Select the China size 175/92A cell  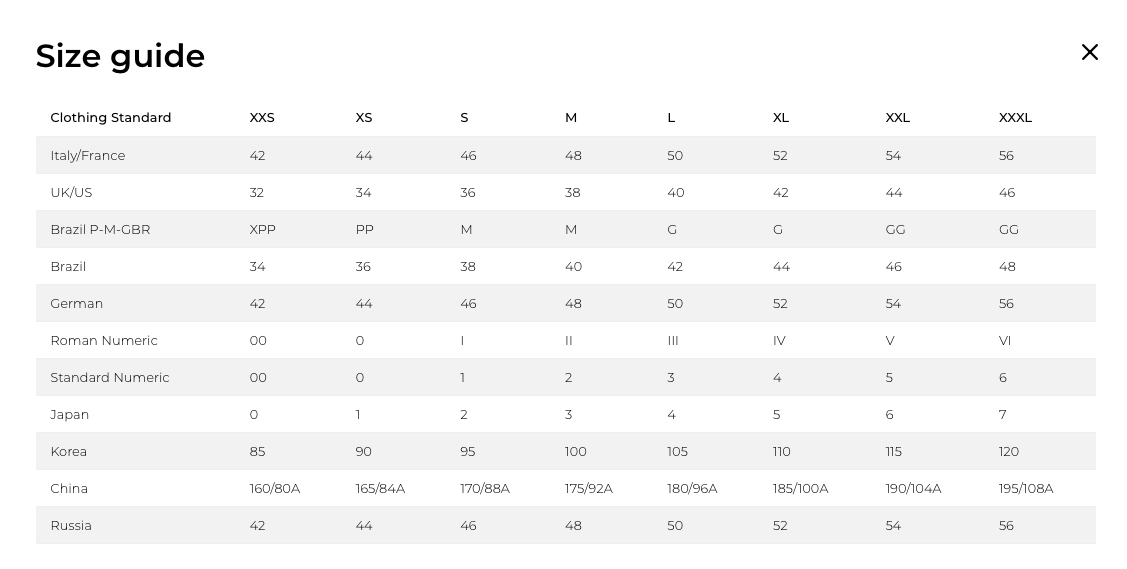(x=589, y=489)
